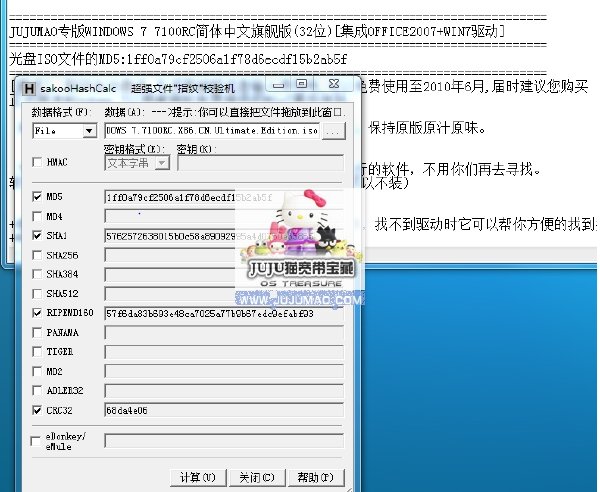This screenshot has width=600, height=492.
Task: Click the eDonkey/eMule result field
Action: (x=224, y=441)
